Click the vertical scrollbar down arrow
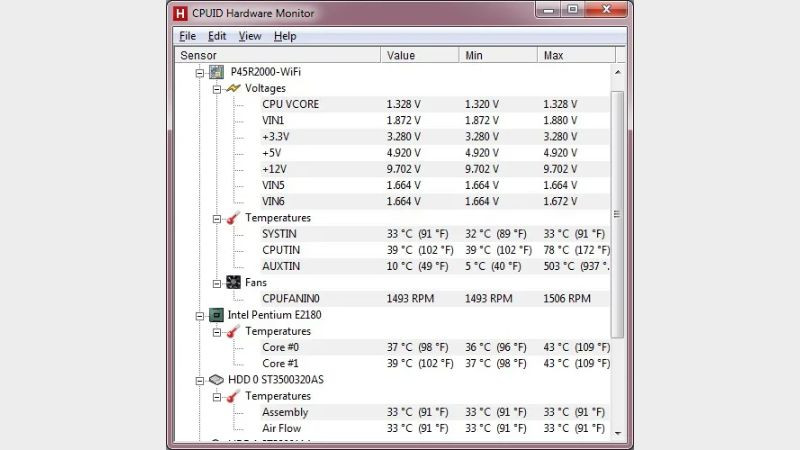 click(617, 431)
